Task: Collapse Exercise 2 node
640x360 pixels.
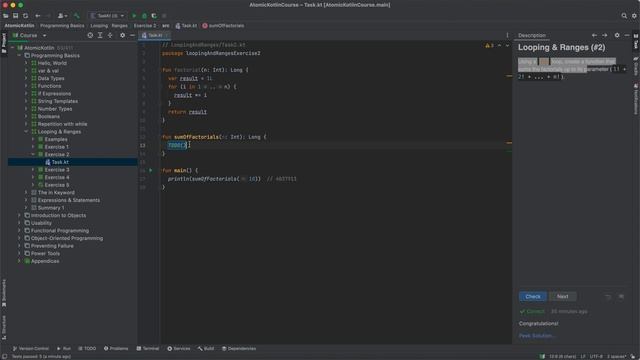Action: pyautogui.click(x=33, y=155)
